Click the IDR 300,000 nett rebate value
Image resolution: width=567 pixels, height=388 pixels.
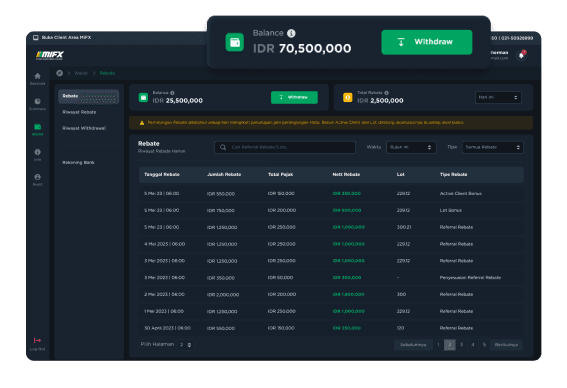[347, 278]
